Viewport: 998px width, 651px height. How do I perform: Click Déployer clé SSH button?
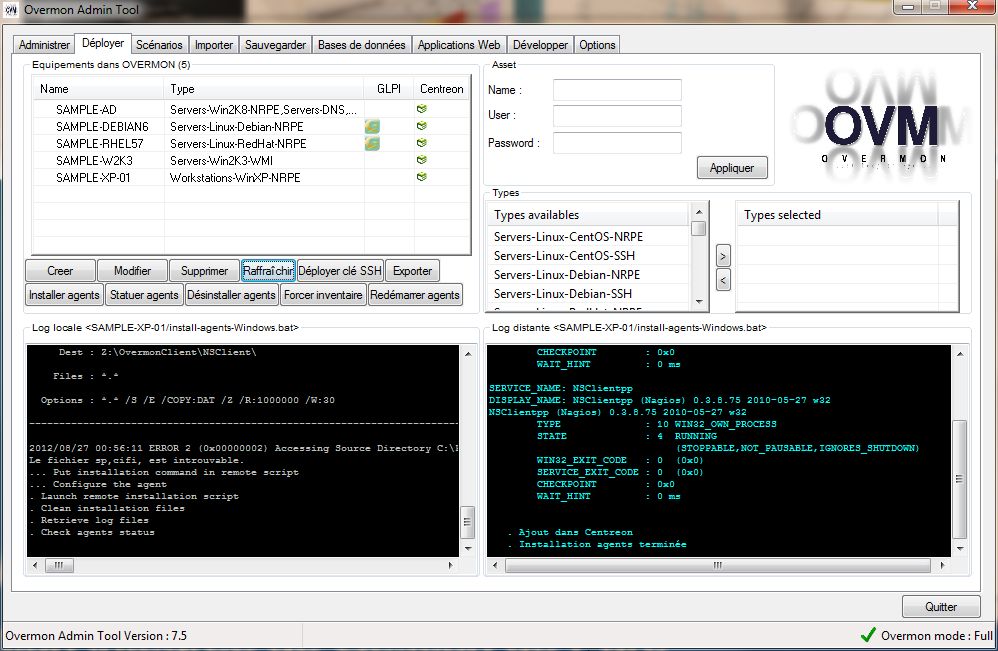pos(340,270)
